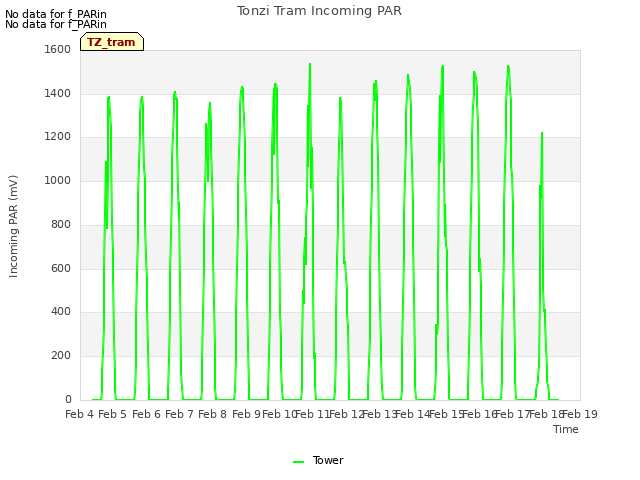
Task: Click the Feb 12 date label
Action: [x=346, y=414]
